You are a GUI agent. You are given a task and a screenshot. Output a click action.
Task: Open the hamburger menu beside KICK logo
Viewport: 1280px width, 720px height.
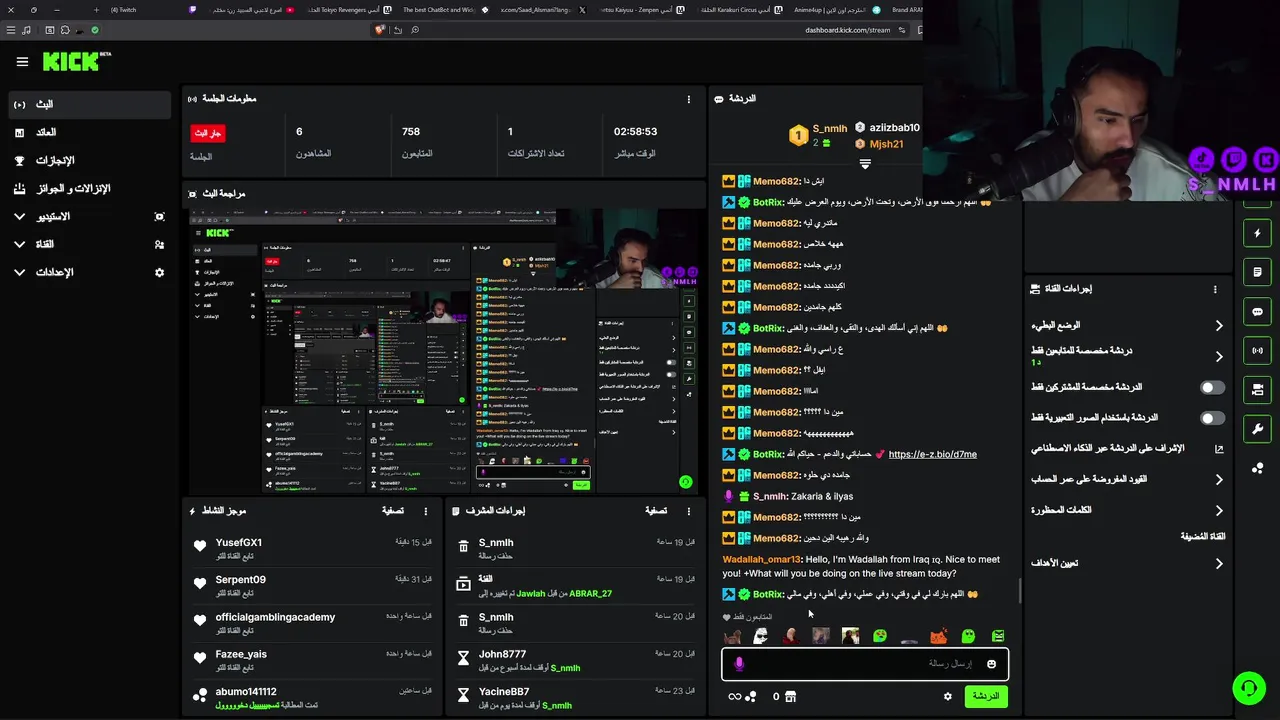pos(22,61)
